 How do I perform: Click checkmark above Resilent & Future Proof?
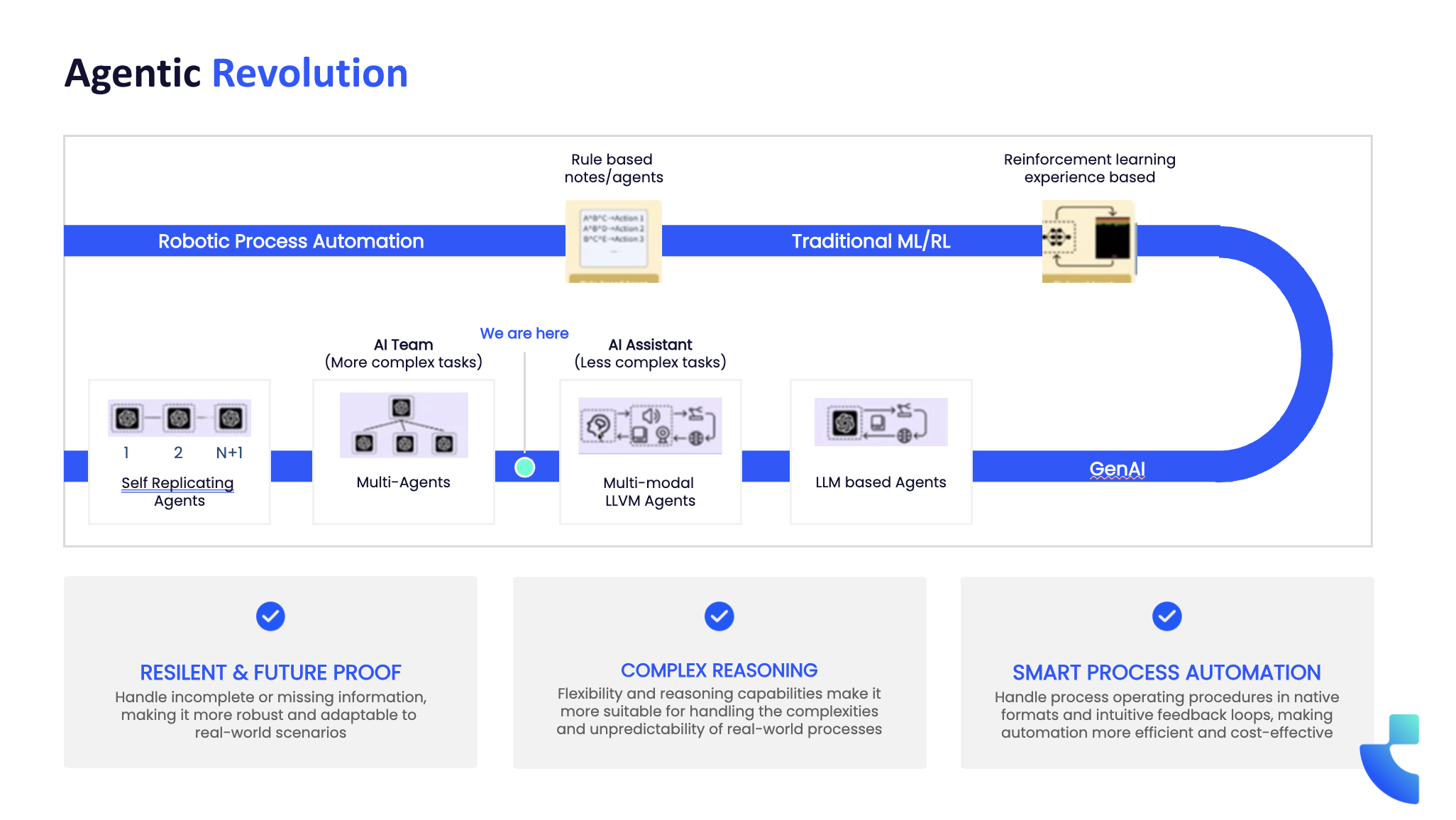click(270, 616)
